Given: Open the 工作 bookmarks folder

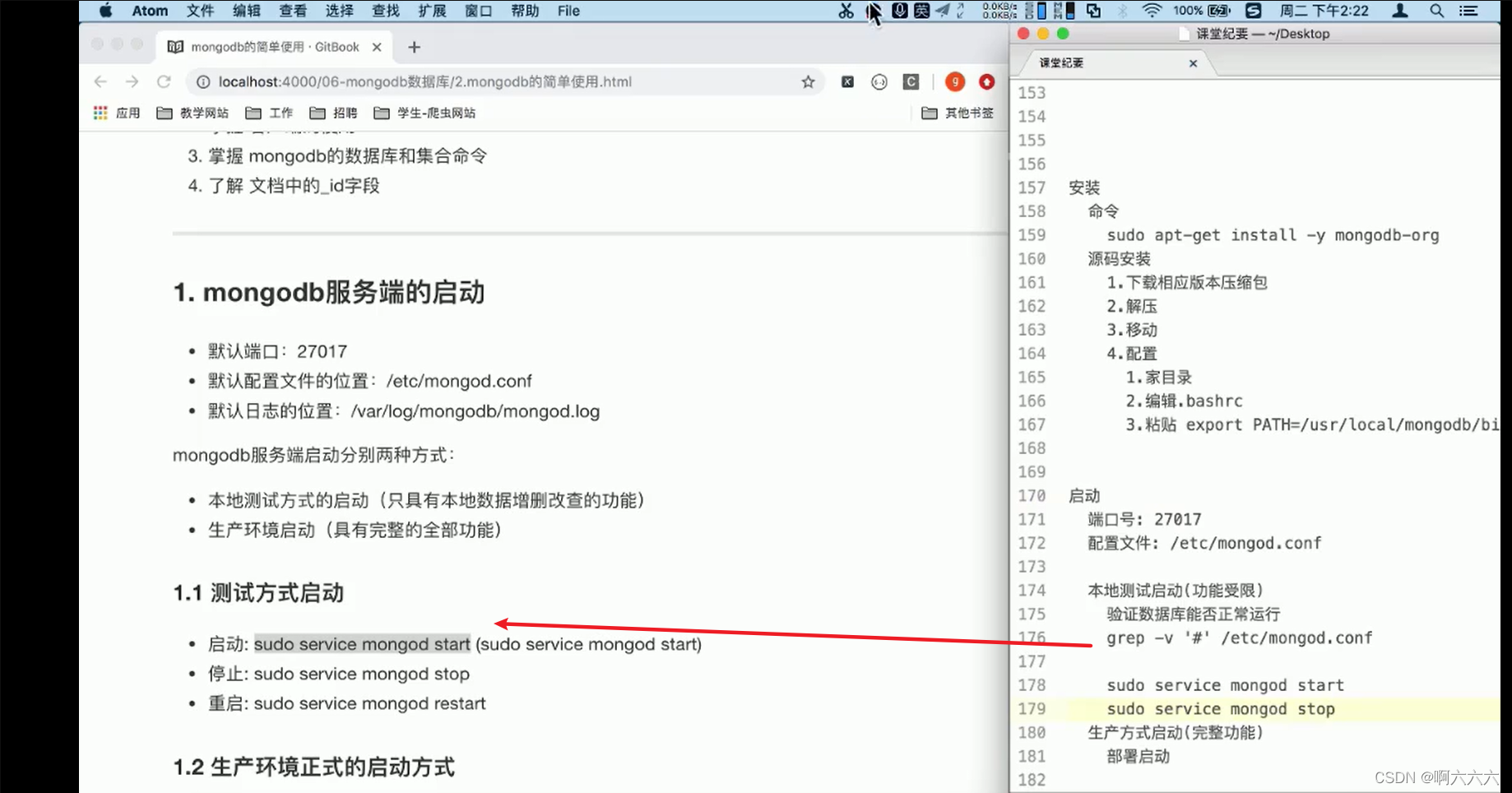Looking at the screenshot, I should coord(269,113).
